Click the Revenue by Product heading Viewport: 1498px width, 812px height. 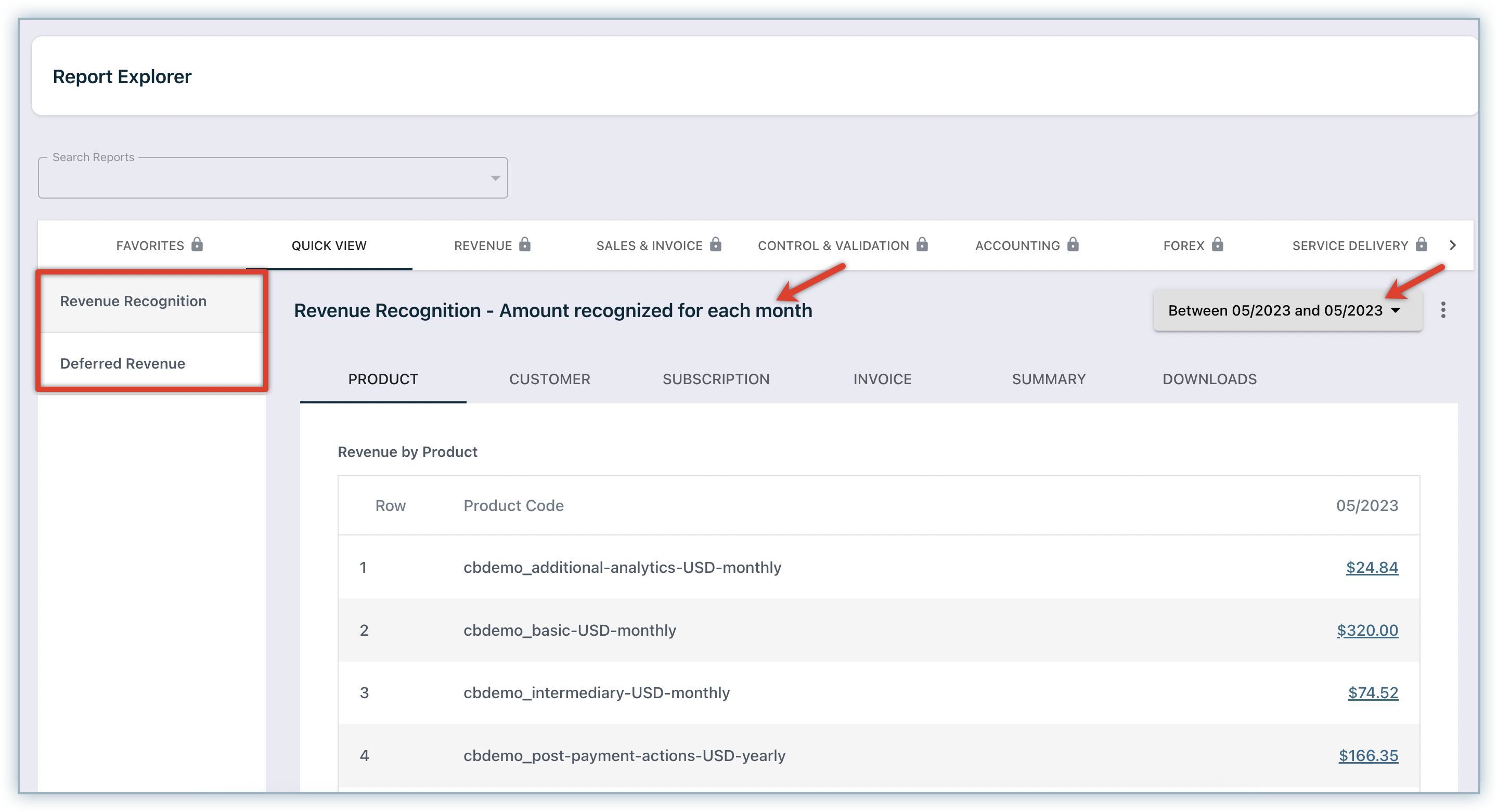tap(407, 452)
